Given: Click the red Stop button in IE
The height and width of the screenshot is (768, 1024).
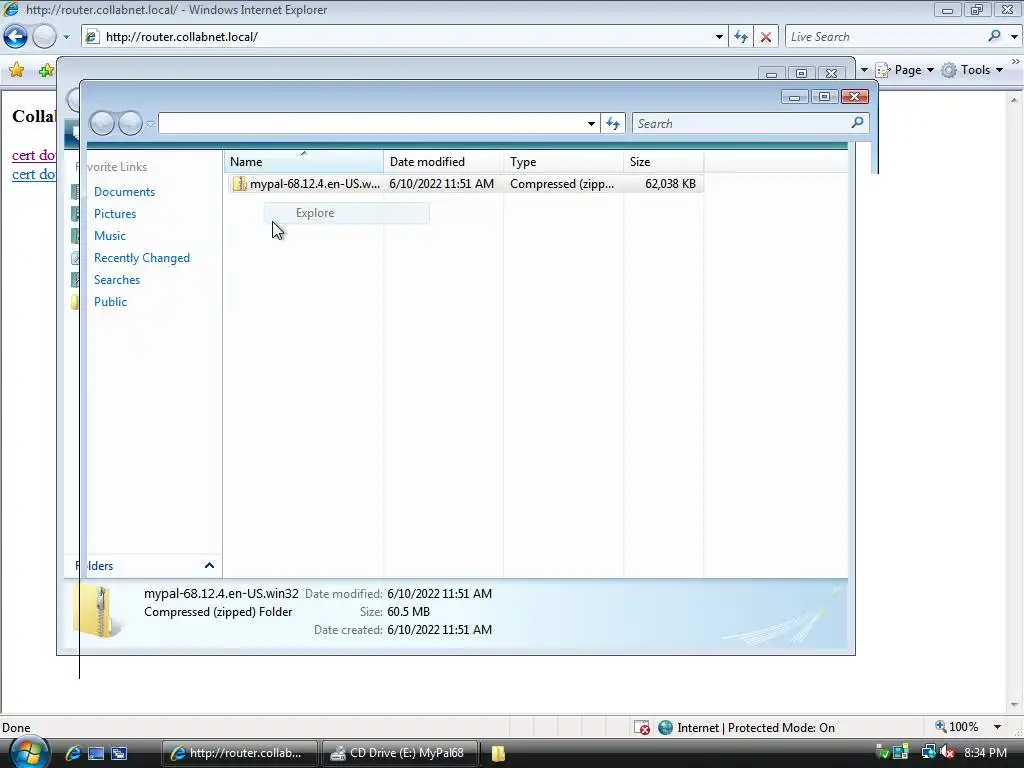Looking at the screenshot, I should tap(766, 37).
